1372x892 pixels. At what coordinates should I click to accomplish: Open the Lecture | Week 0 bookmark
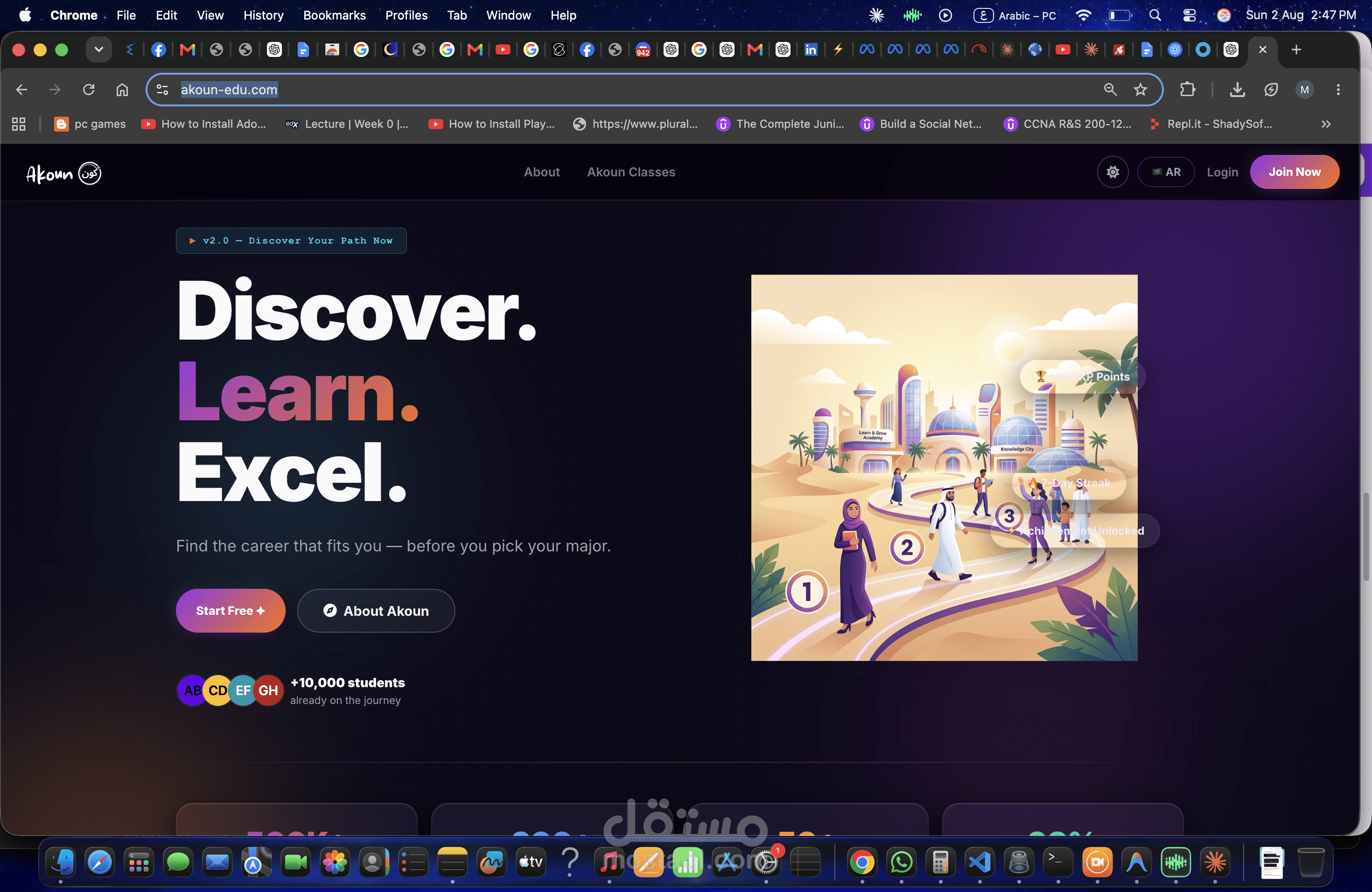[347, 124]
